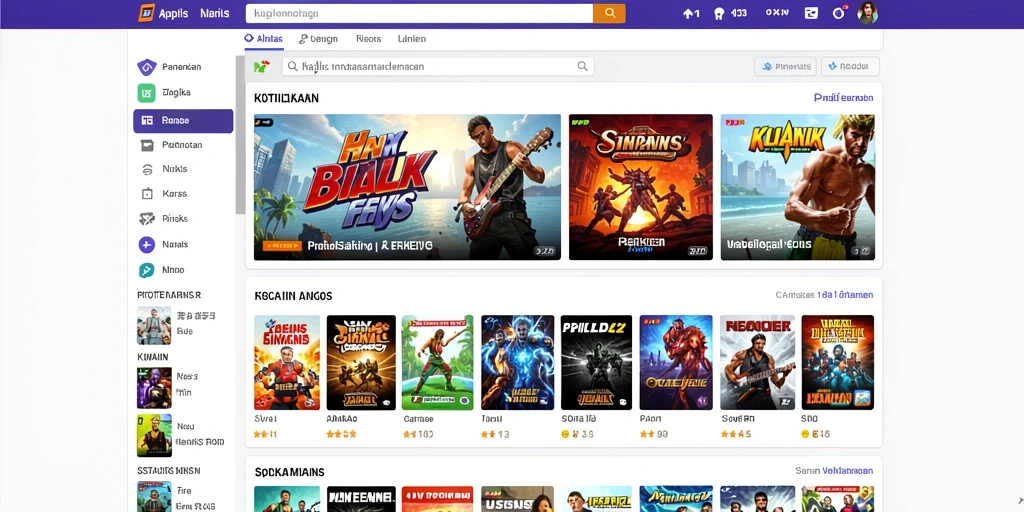The width and height of the screenshot is (1024, 512).
Task: Click the teal Nnoo sidebar icon
Action: point(147,270)
